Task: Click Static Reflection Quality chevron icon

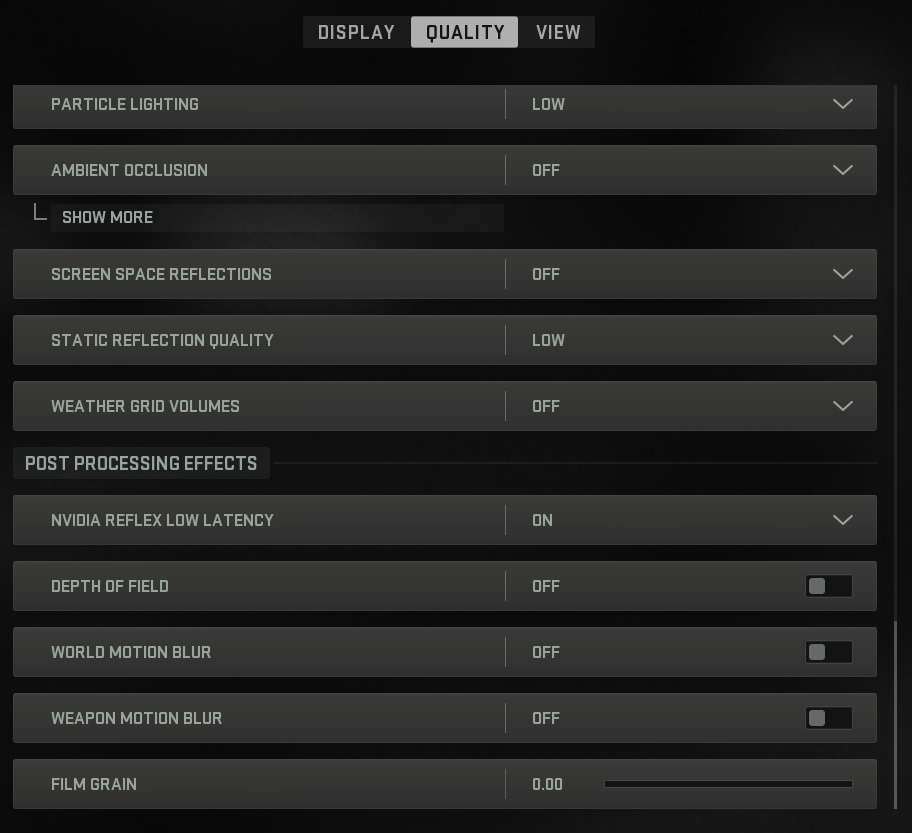Action: point(842,340)
